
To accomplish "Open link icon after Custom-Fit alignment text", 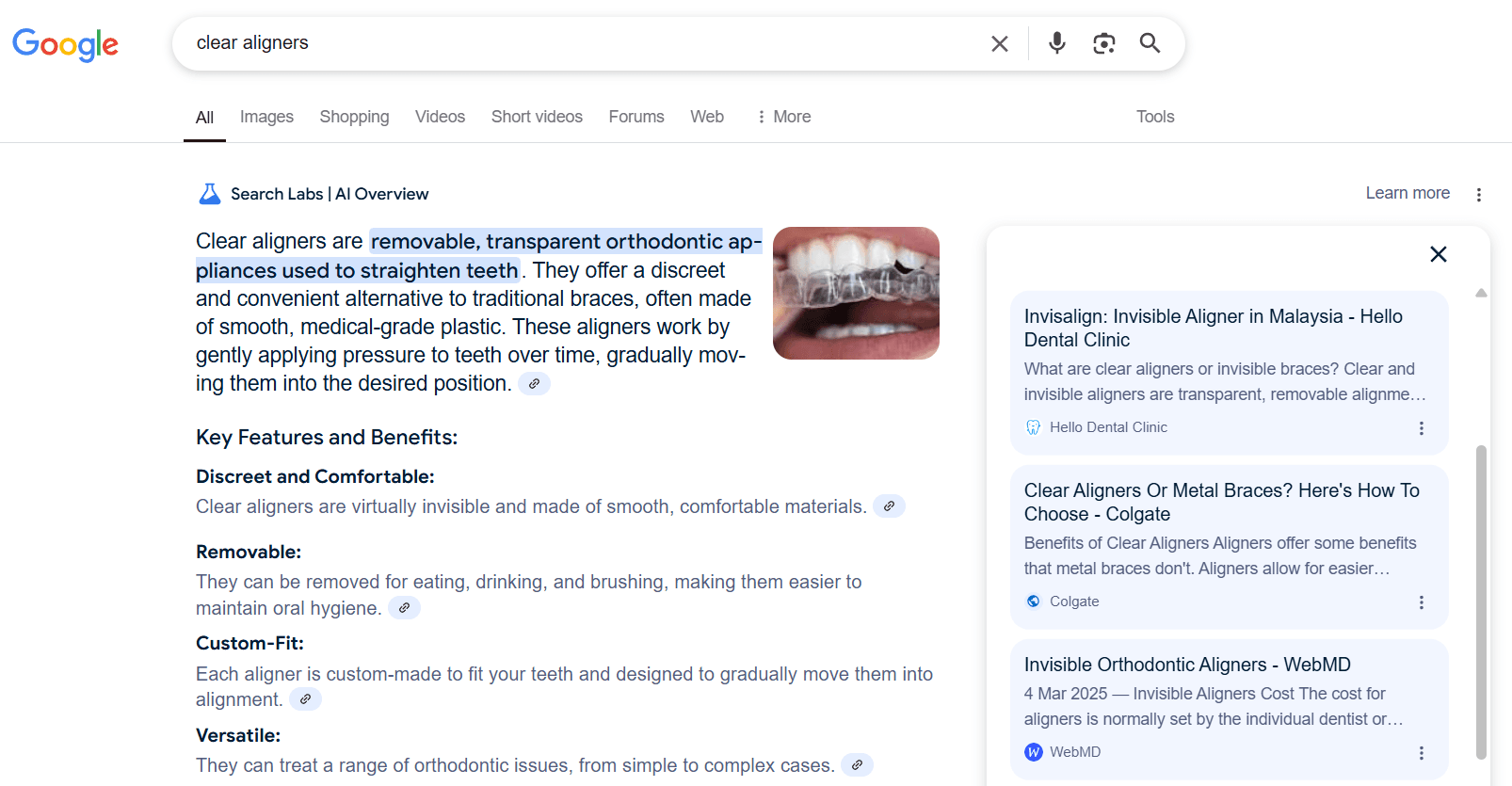I will (305, 699).
